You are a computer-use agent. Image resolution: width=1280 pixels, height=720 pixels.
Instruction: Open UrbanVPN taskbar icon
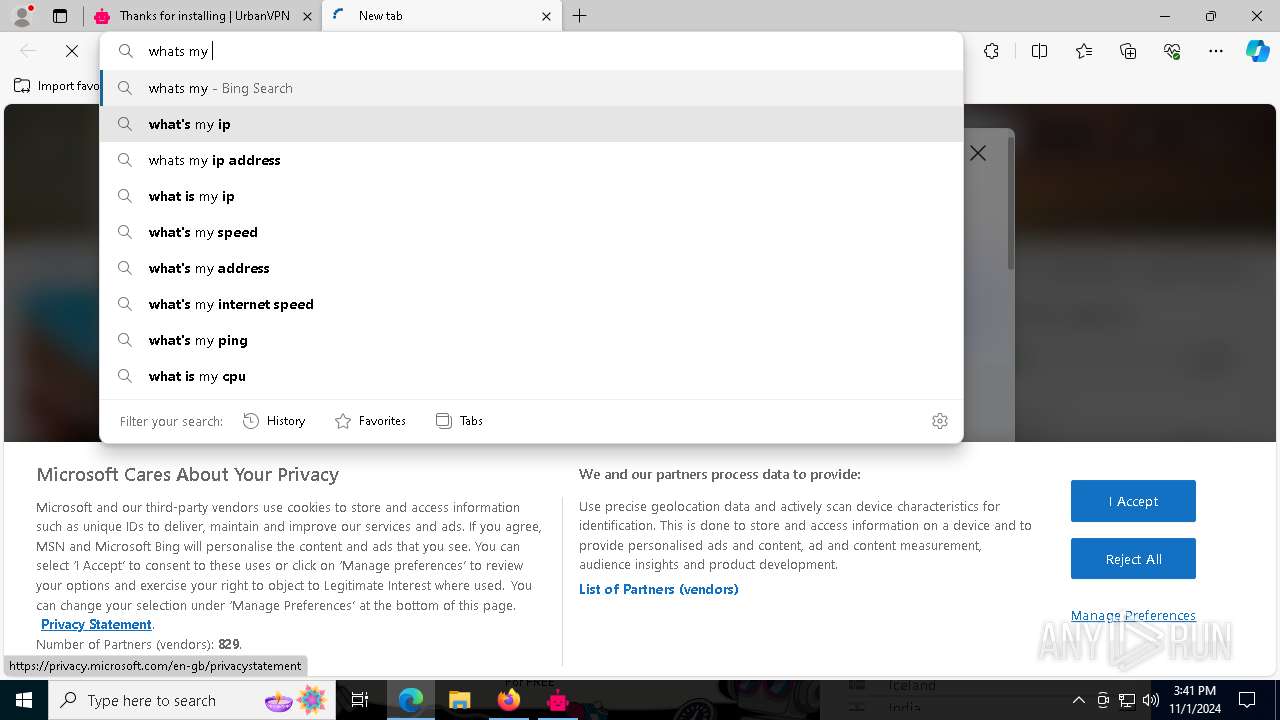tap(558, 700)
